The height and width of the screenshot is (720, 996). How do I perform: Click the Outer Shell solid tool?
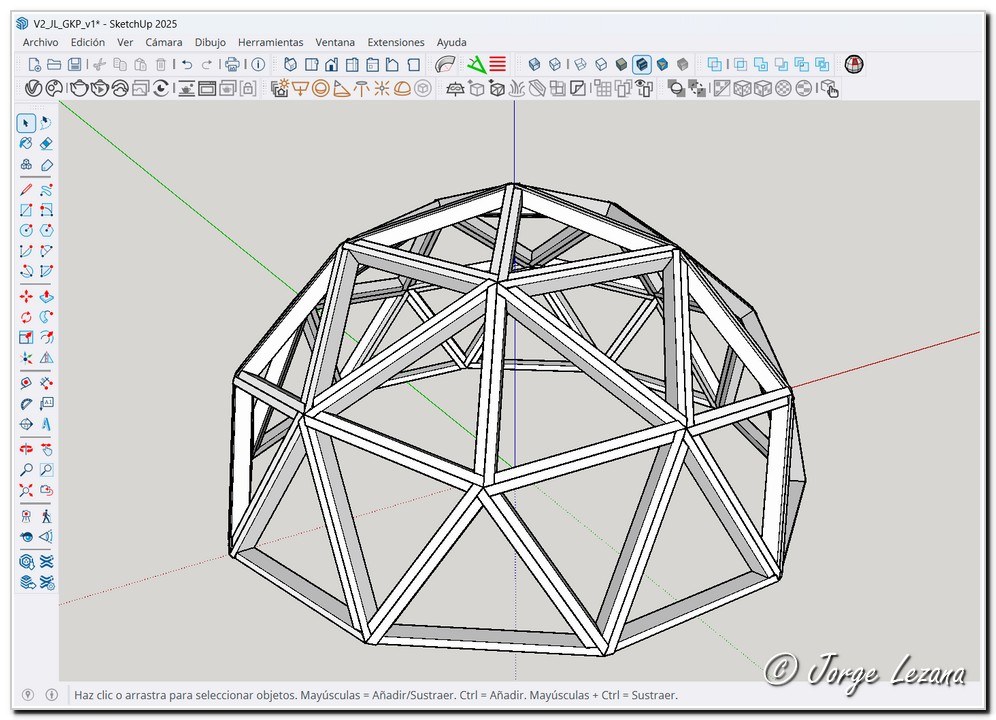coord(714,64)
